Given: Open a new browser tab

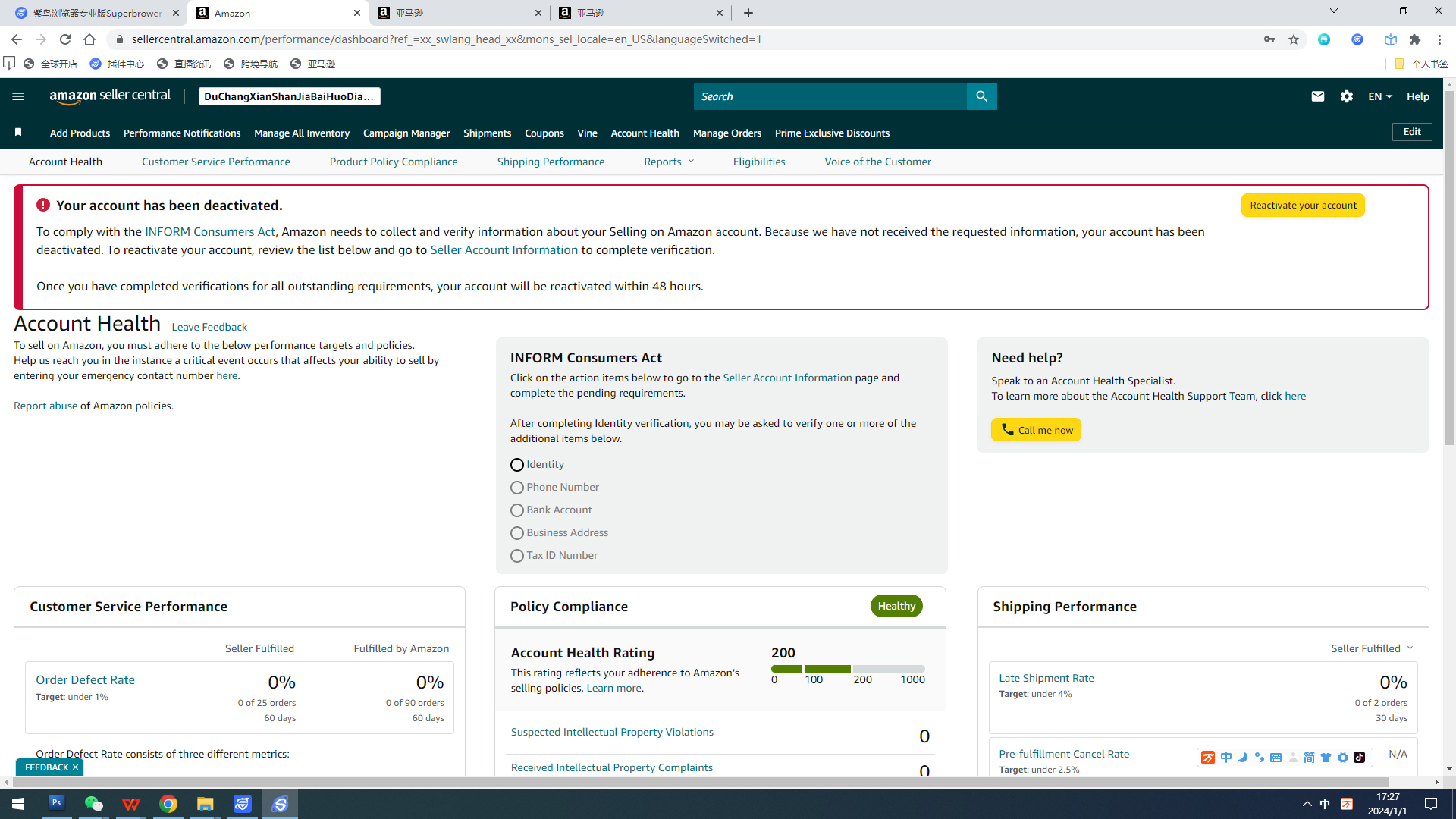Looking at the screenshot, I should coord(748,13).
